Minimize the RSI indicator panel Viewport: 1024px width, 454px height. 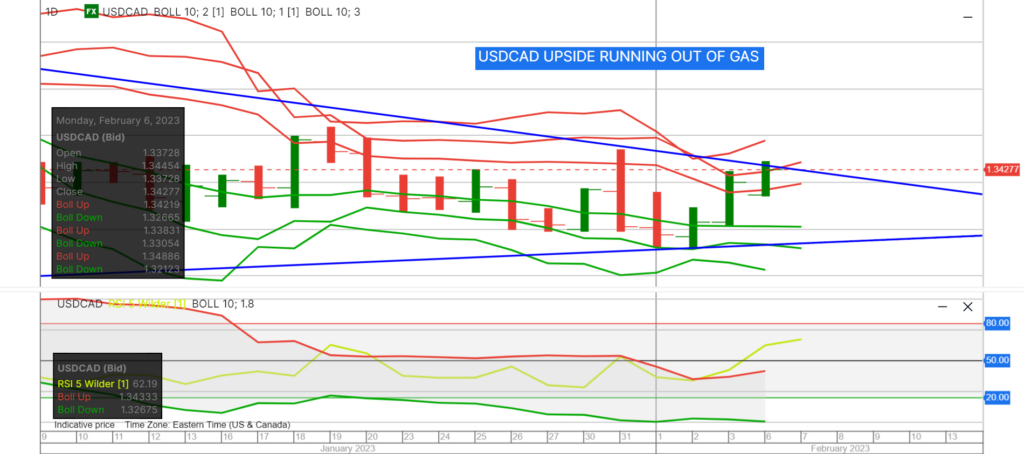pyautogui.click(x=941, y=307)
